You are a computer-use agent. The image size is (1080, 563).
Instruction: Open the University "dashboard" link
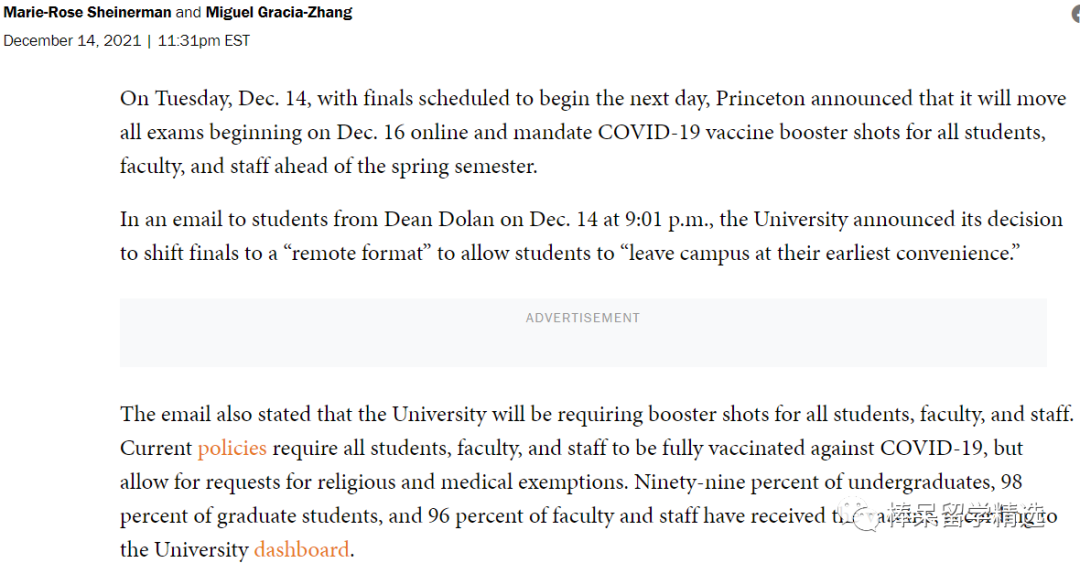tap(302, 549)
